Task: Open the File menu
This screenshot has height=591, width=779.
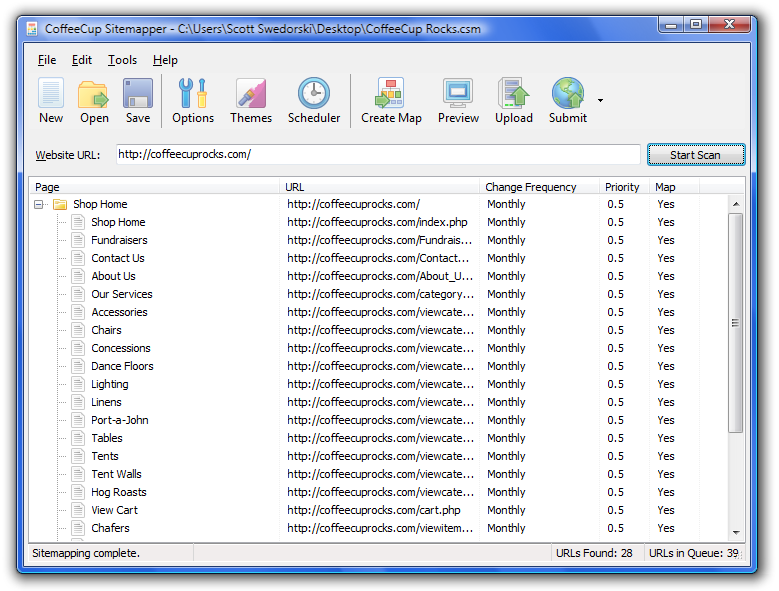Action: 47,60
